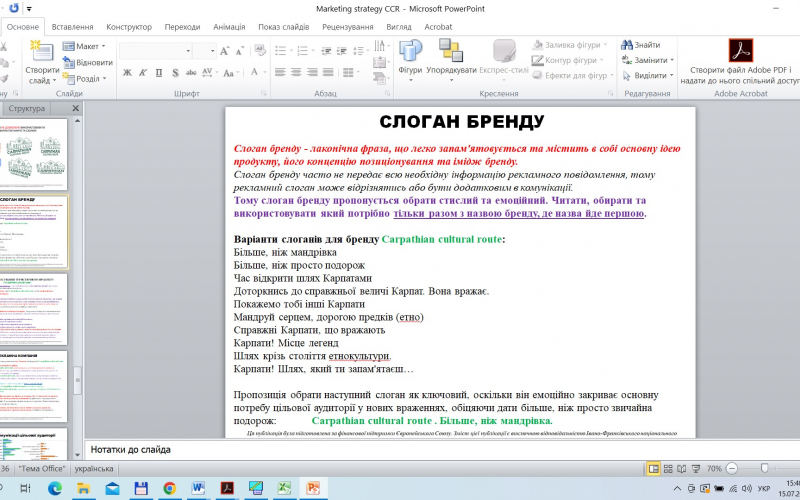Open Word from the taskbar
The height and width of the screenshot is (500, 800).
pos(198,488)
